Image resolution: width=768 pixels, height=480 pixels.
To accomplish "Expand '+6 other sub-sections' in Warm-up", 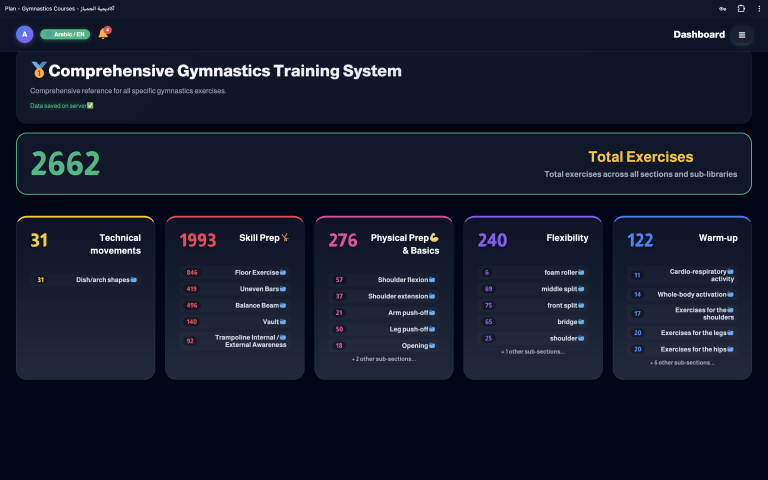I will tap(682, 363).
